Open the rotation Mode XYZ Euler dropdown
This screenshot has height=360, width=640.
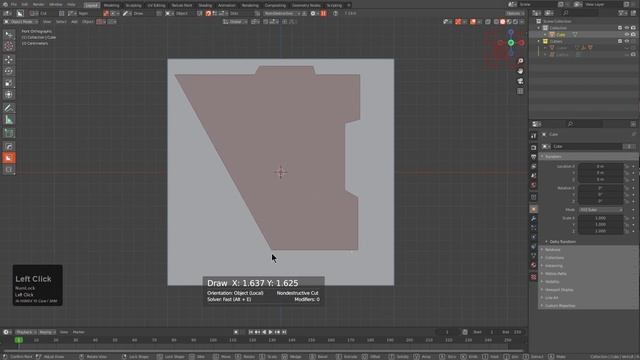600,210
